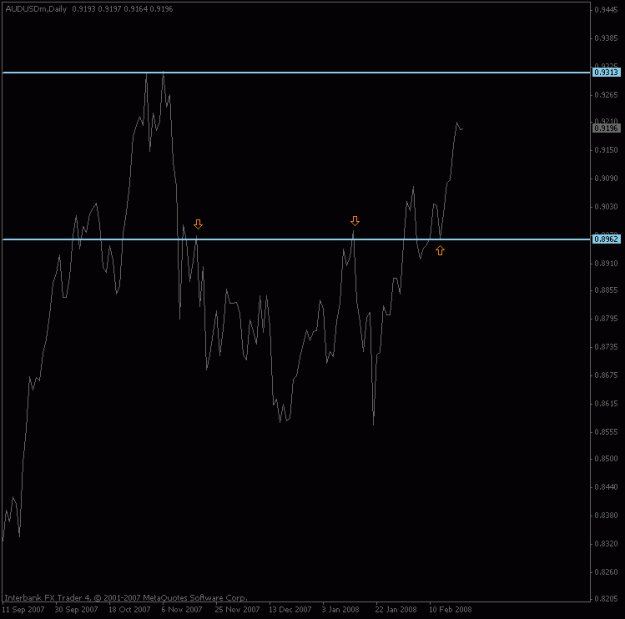Click the 0.8555 price axis label
Screen dimensions: 625x619
point(606,432)
